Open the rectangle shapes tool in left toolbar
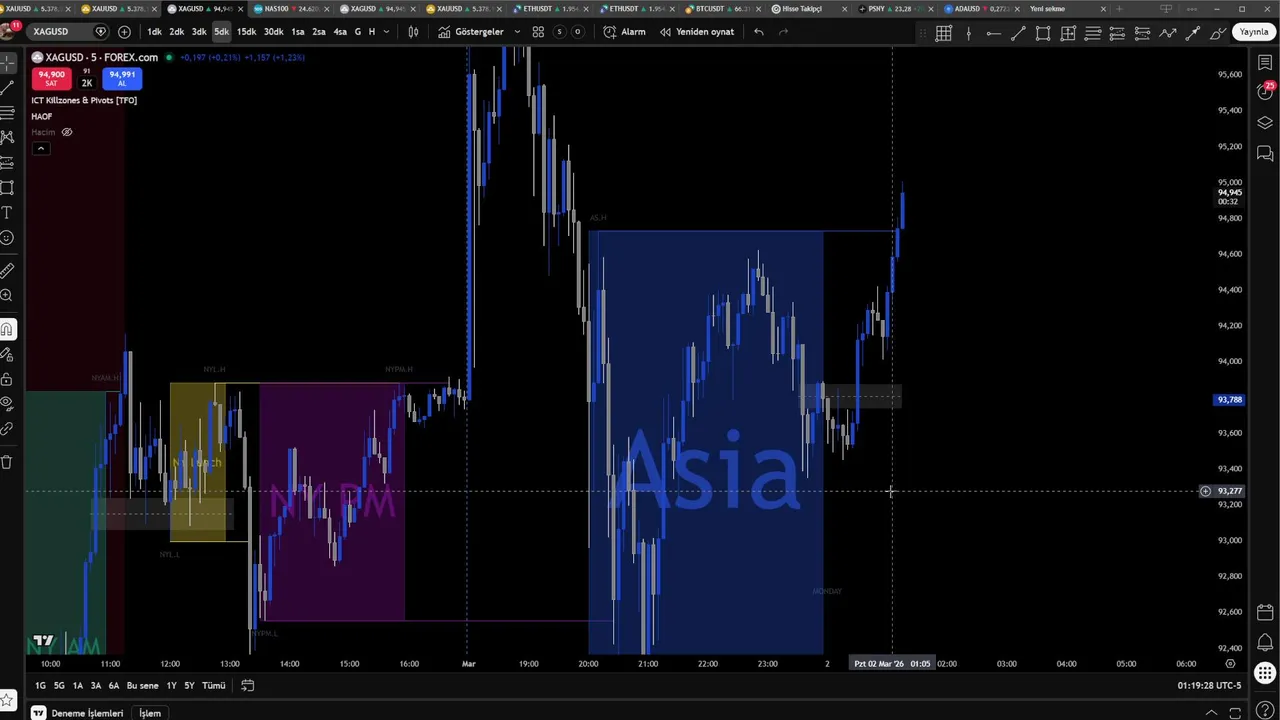Viewport: 1280px width, 720px height. 7,188
